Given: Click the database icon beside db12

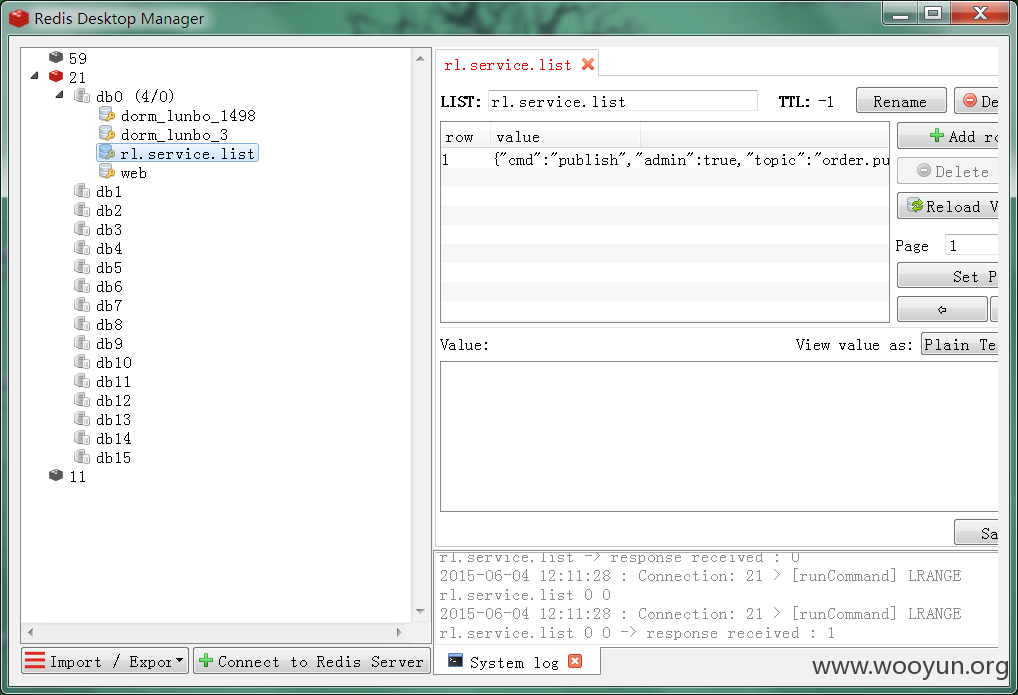Looking at the screenshot, I should [82, 400].
